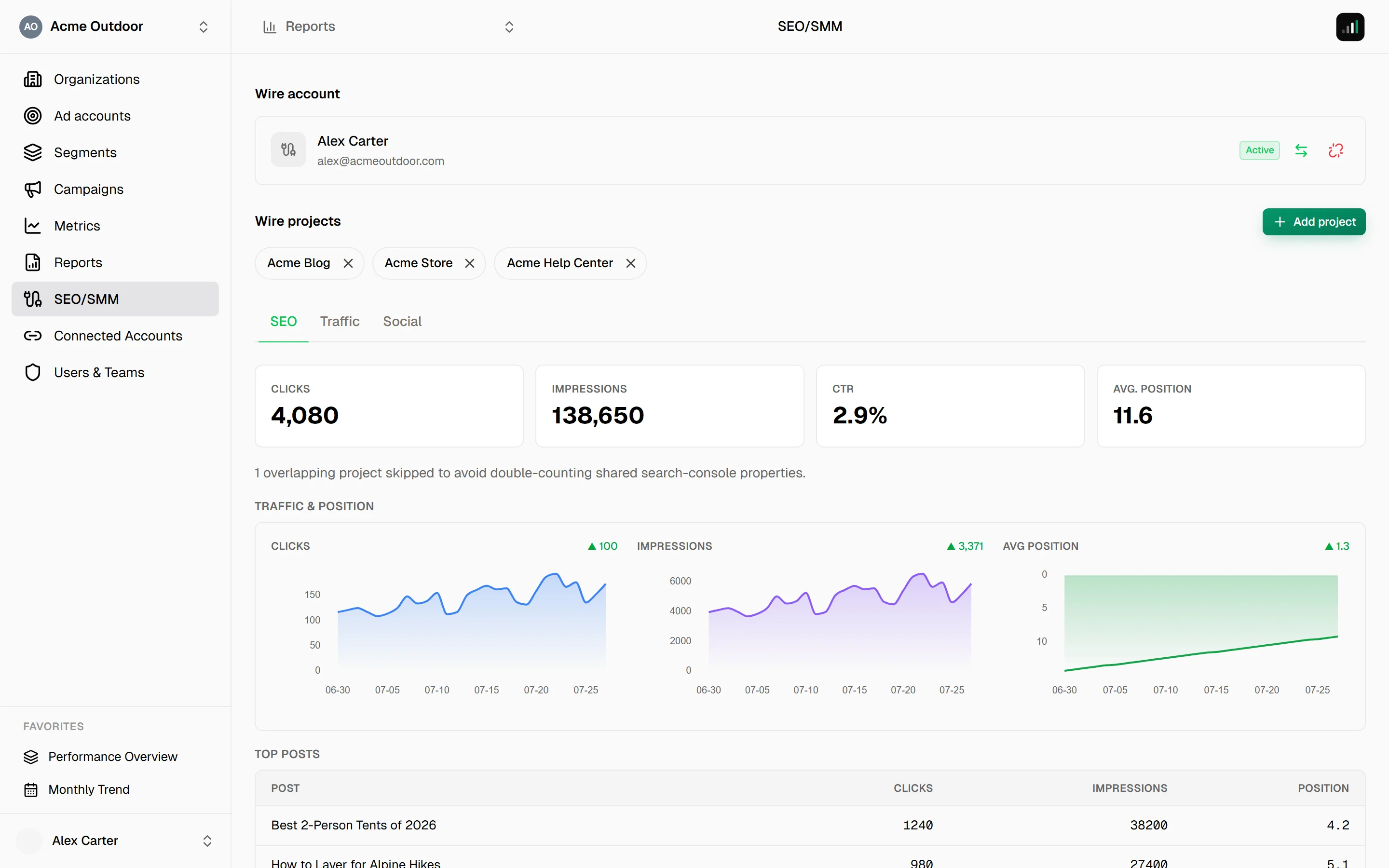
Task: Expand the Acme Outdoor organization switcher
Action: (203, 27)
